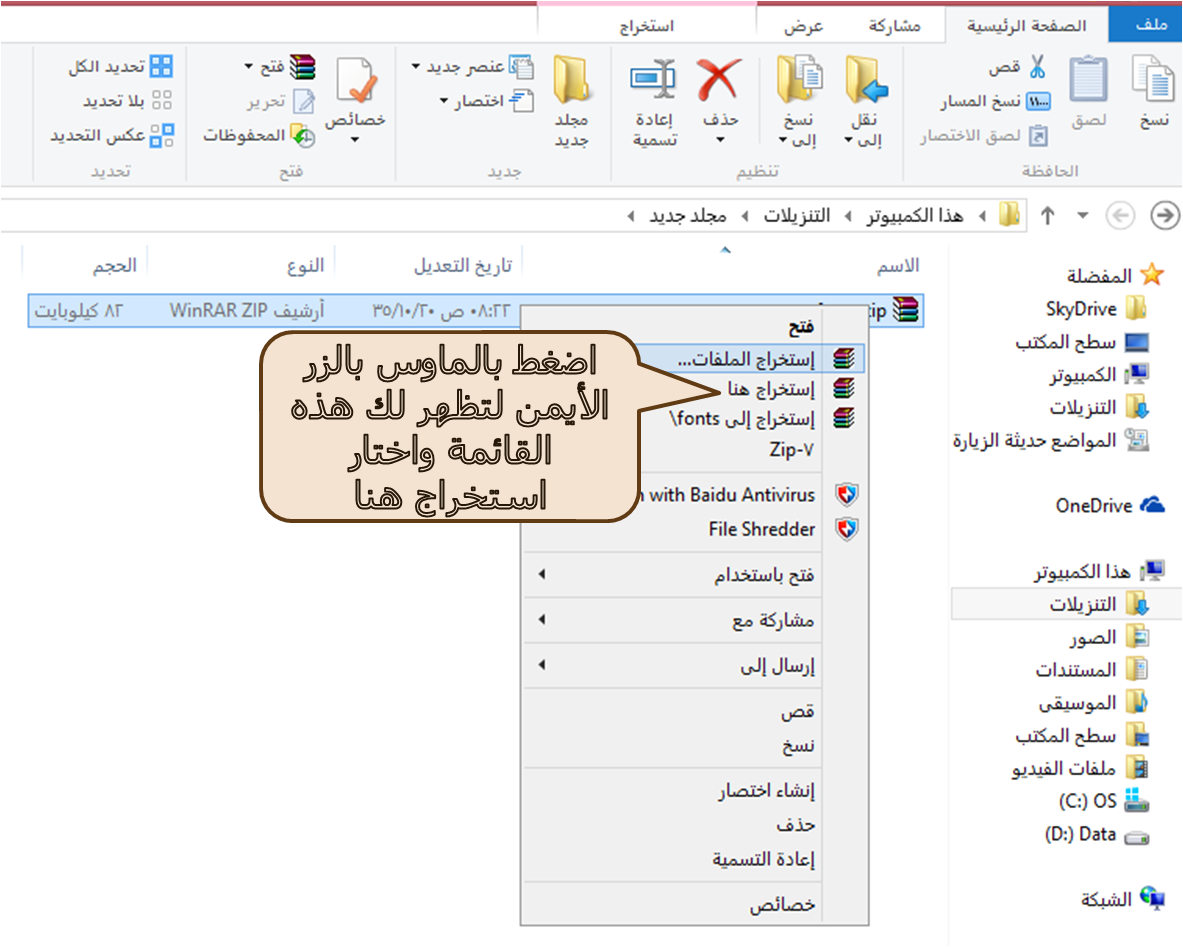Open the Share (مشاركة) ribbon tab
This screenshot has width=1183, height=947.
(x=894, y=26)
